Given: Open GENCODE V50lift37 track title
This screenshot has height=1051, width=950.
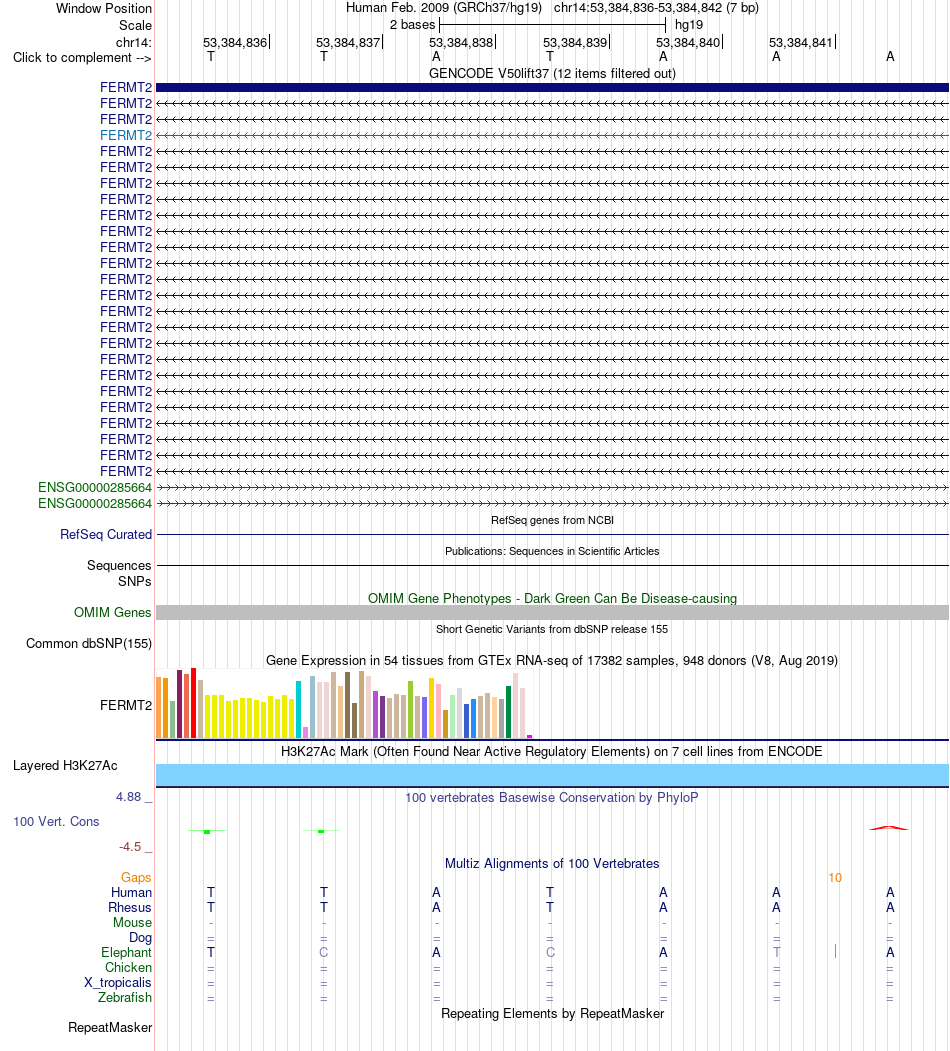Looking at the screenshot, I should coord(552,74).
